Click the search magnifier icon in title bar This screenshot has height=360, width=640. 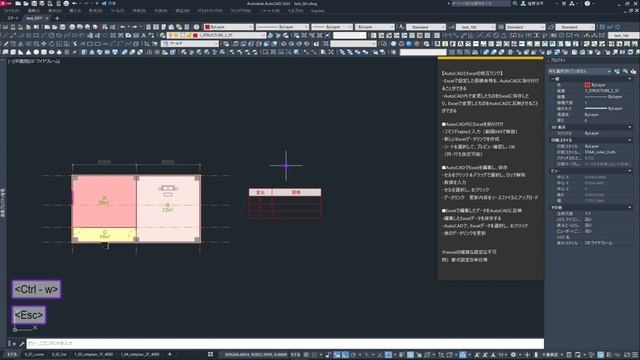coord(515,3)
